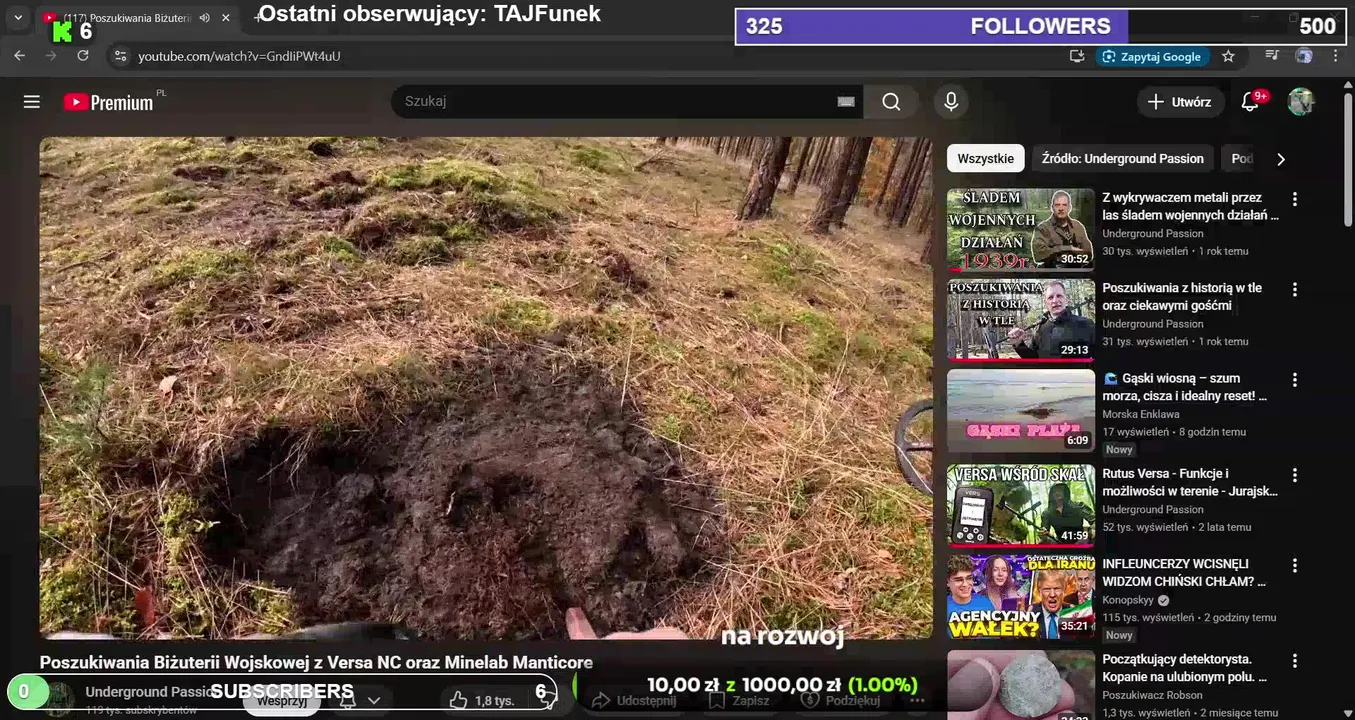Open options for 'Rutus Versa - Funkcje' video
The width and height of the screenshot is (1355, 720).
[1295, 475]
